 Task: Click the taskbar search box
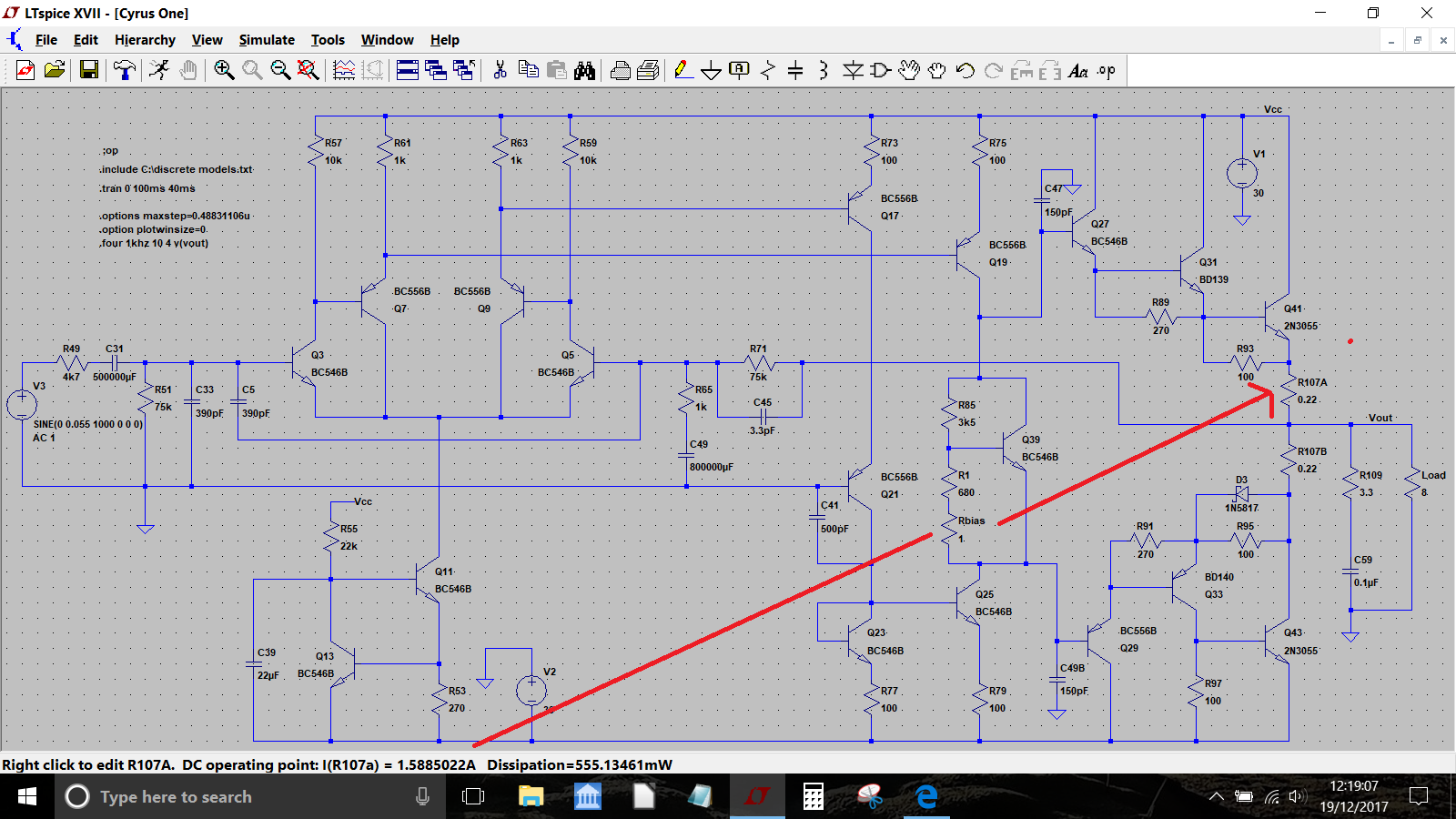pyautogui.click(x=250, y=796)
